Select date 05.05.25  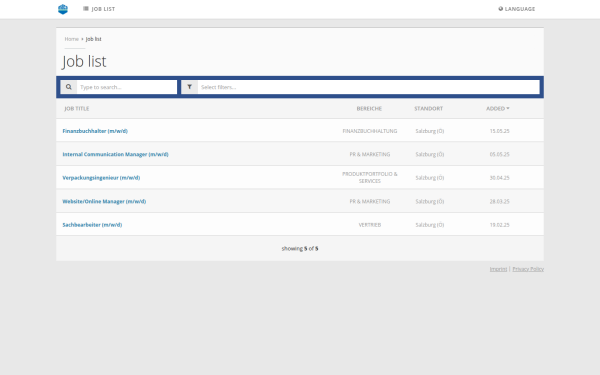[499, 154]
